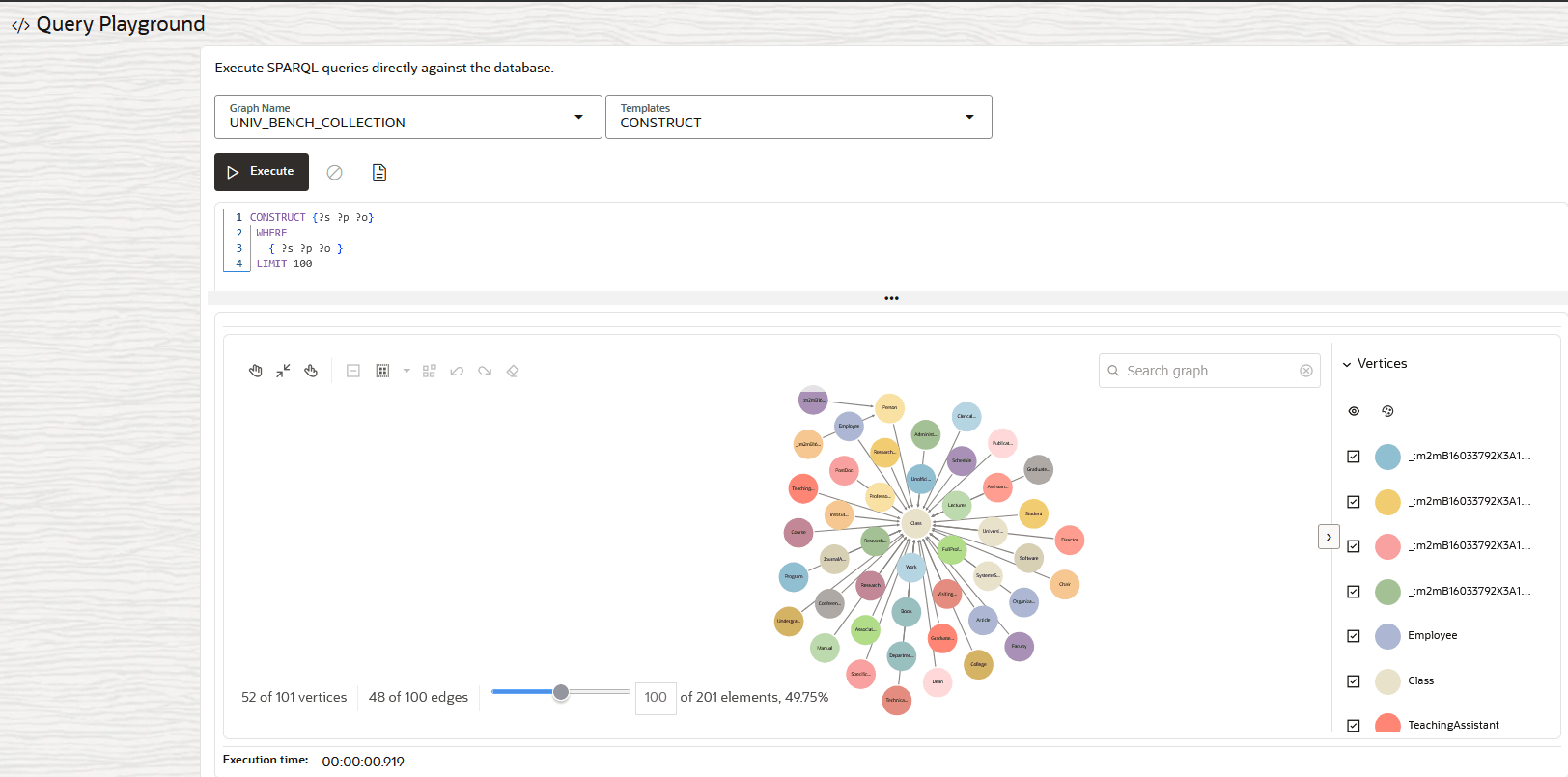This screenshot has width=1568, height=777.
Task: Select the Chair node in graph
Action: [1065, 584]
